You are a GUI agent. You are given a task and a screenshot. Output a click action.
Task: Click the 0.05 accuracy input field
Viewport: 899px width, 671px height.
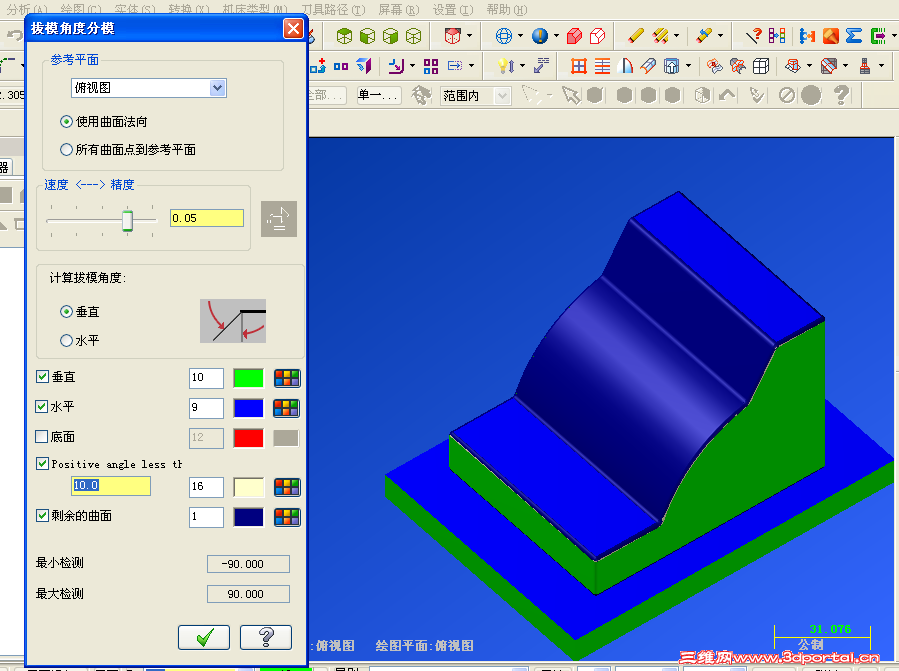(207, 218)
